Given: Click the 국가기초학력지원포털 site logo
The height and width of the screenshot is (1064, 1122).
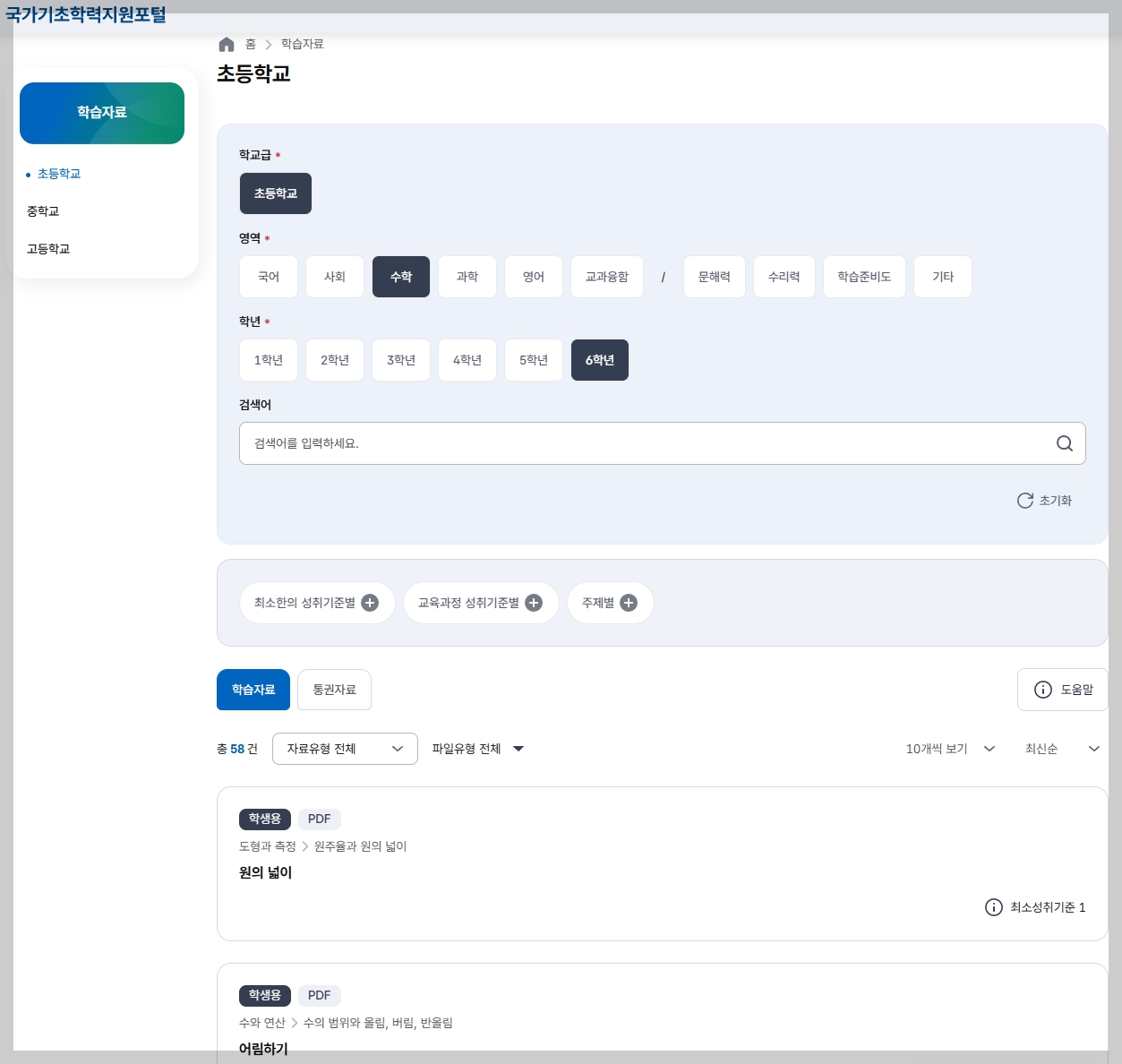Looking at the screenshot, I should 86,14.
